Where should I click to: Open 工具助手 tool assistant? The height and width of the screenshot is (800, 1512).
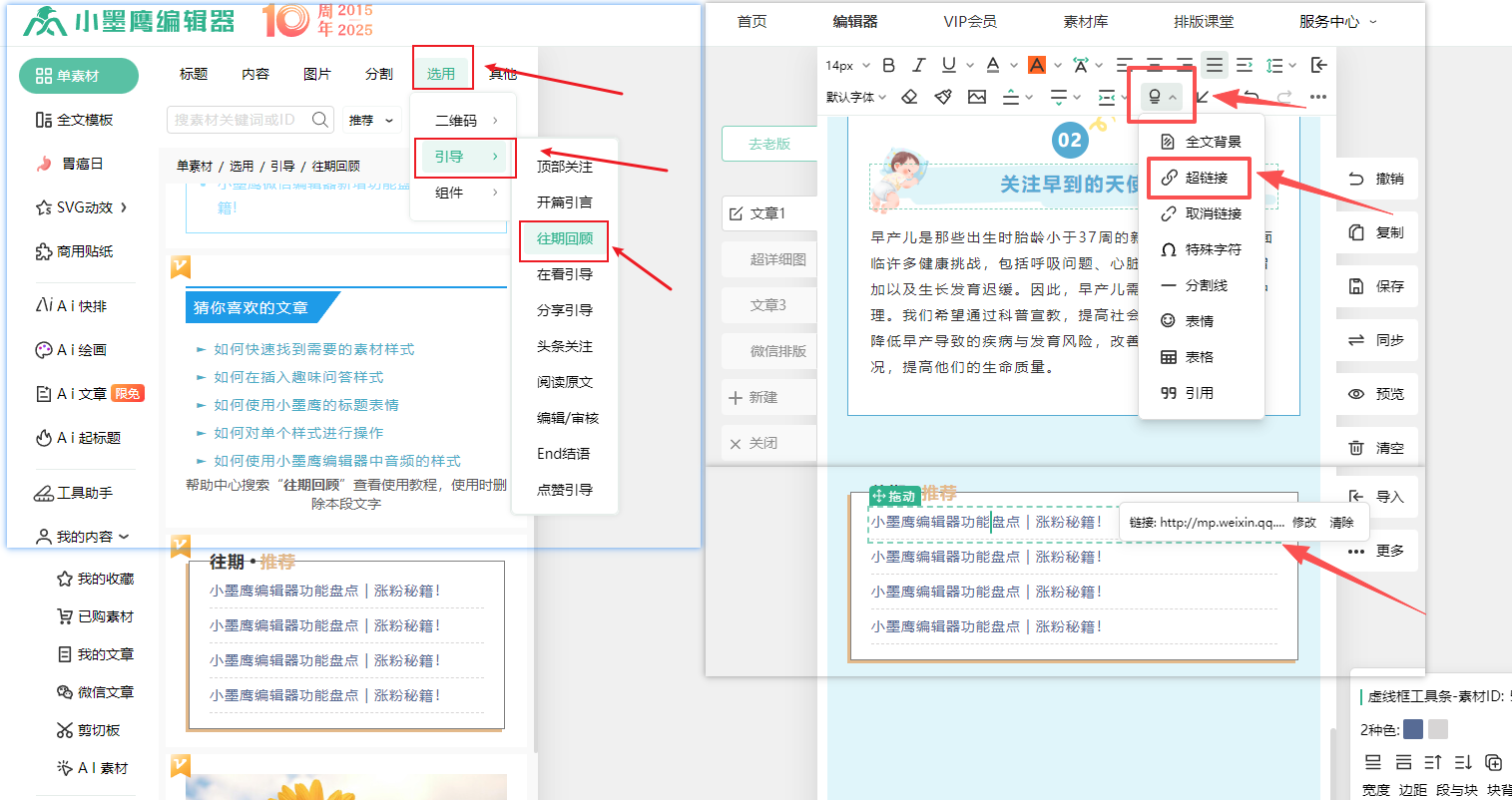click(74, 493)
